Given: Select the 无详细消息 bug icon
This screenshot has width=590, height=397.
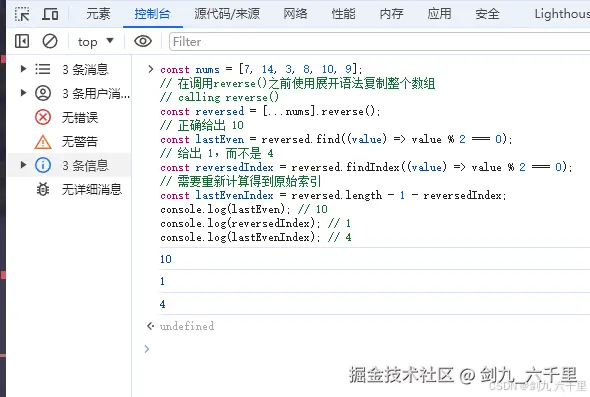Looking at the screenshot, I should tap(43, 189).
